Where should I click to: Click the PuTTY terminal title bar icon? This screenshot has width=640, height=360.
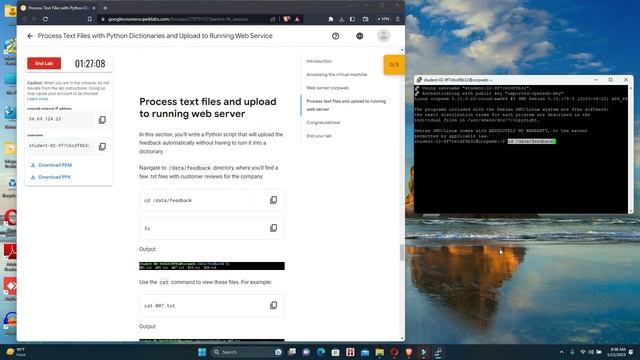[x=419, y=80]
